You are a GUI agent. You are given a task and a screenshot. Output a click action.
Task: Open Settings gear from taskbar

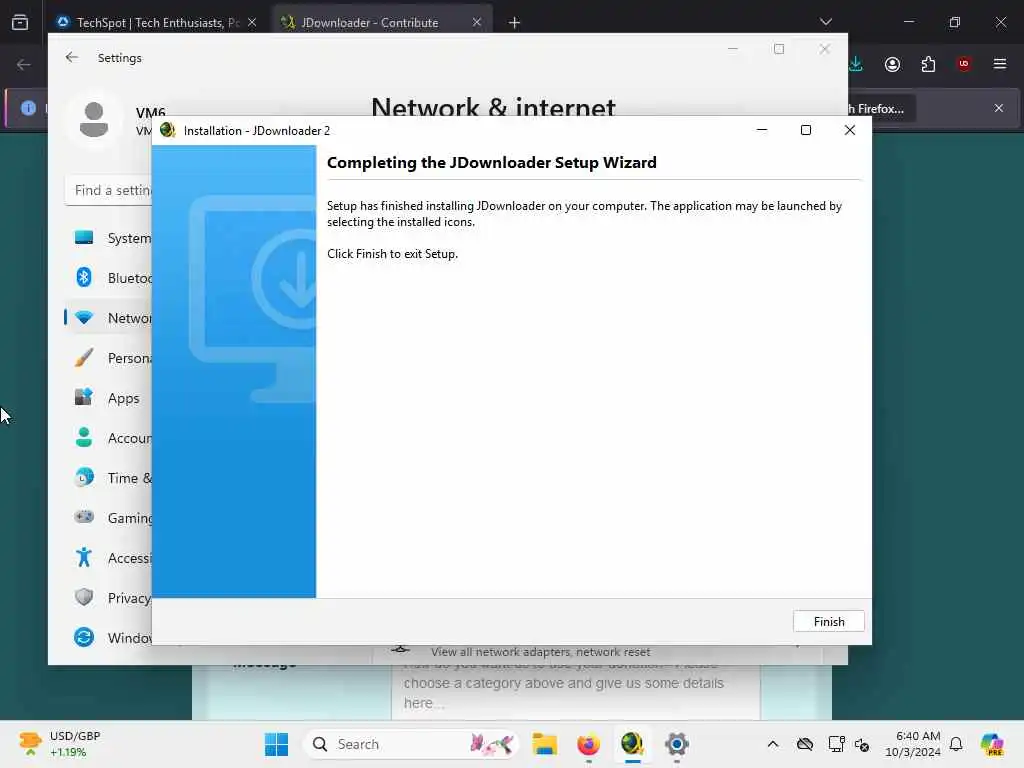point(677,744)
